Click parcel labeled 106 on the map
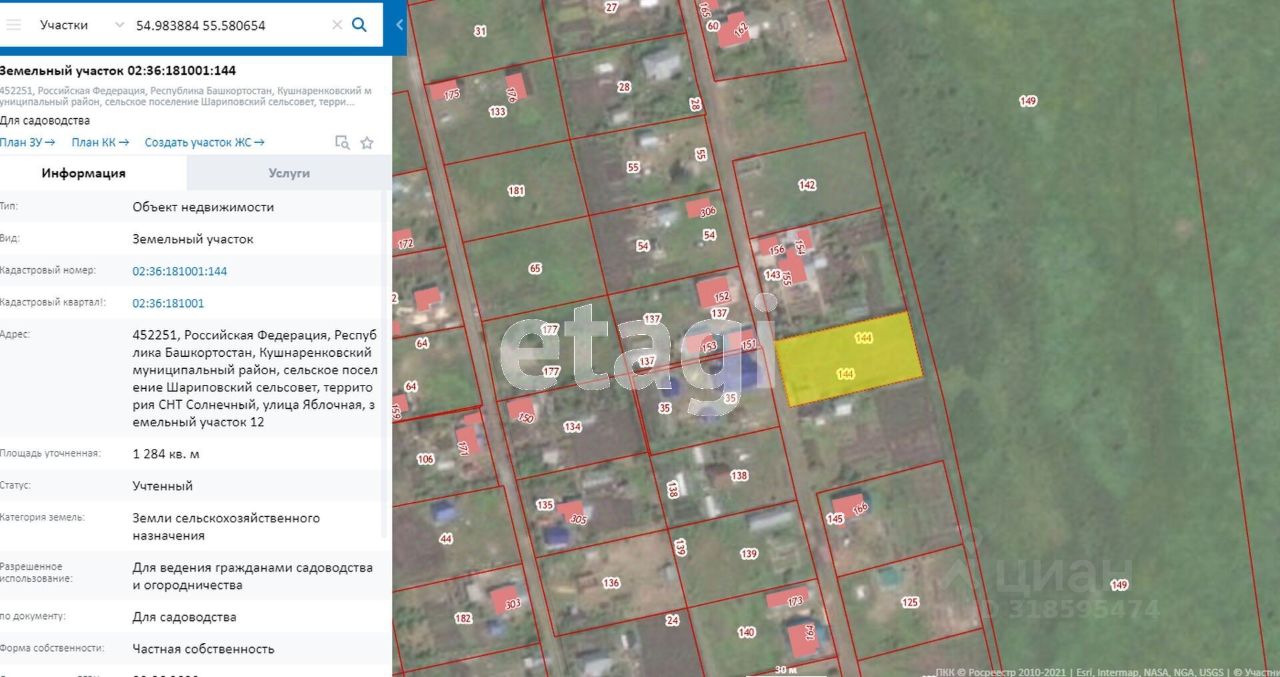The height and width of the screenshot is (677, 1280). coord(425,459)
